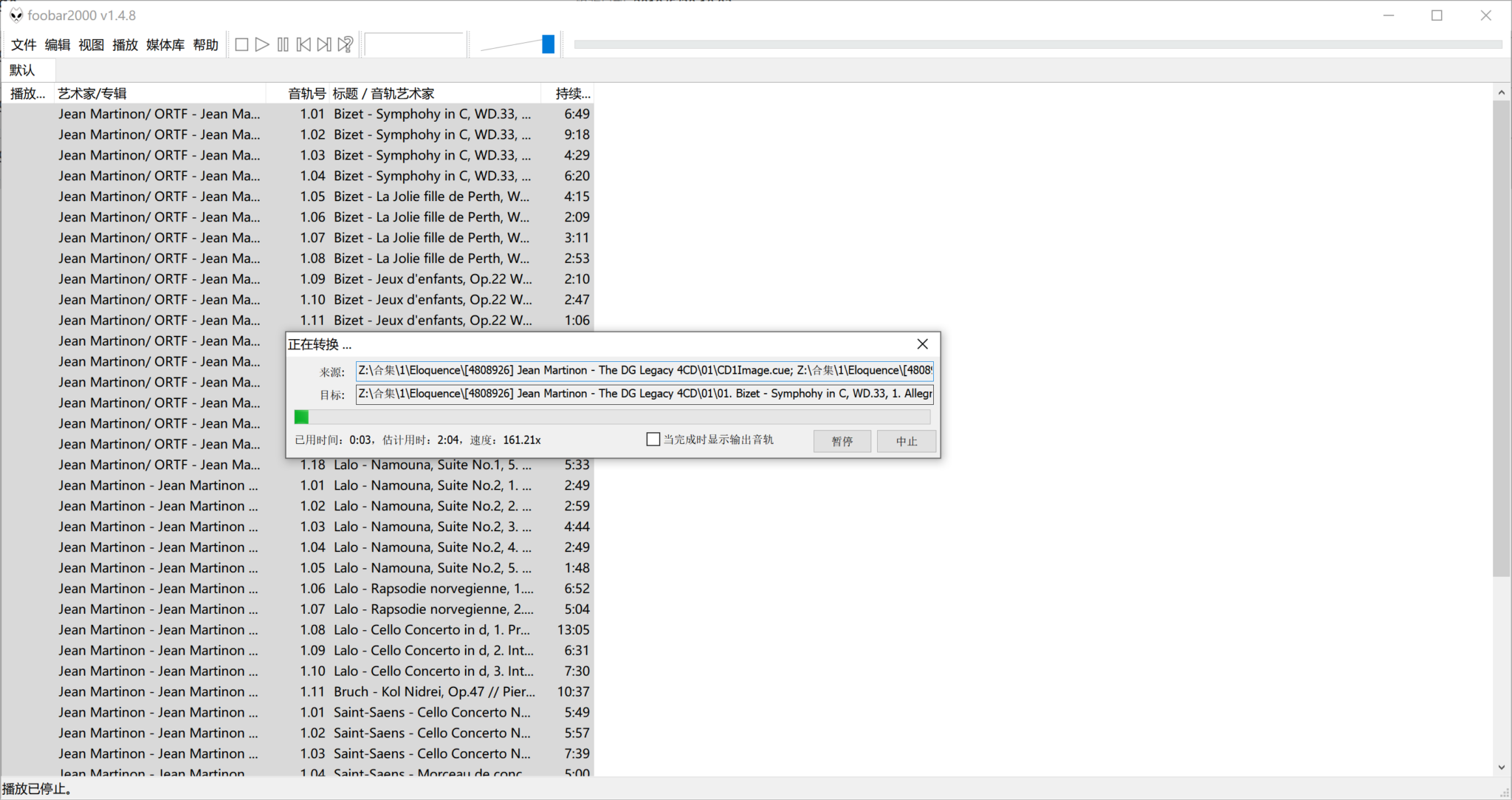The height and width of the screenshot is (800, 1512).
Task: Select track 1.02 Bizet Symphony row
Action: click(x=298, y=134)
